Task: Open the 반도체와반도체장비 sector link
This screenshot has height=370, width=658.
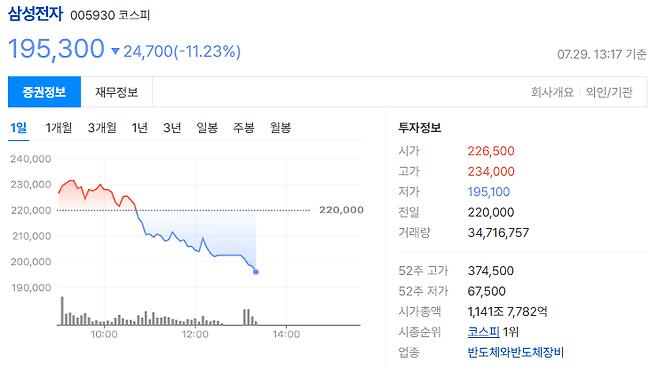Action: 516,352
